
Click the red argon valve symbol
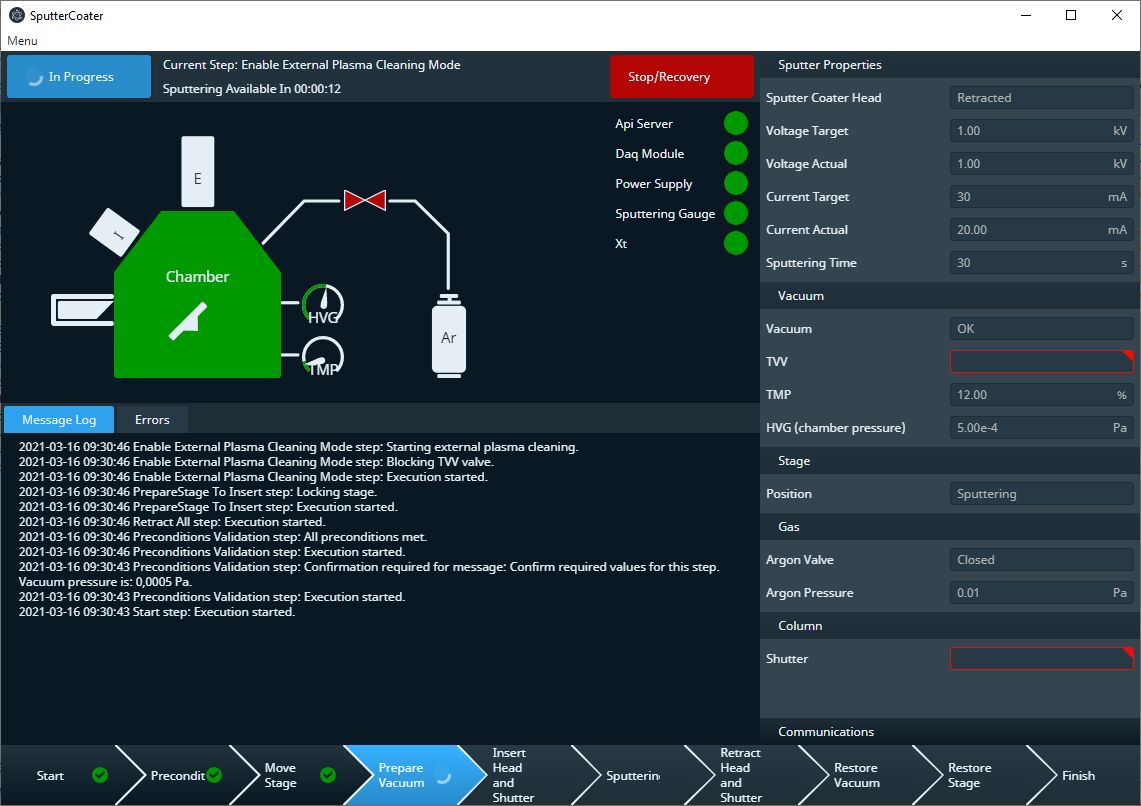tap(364, 200)
